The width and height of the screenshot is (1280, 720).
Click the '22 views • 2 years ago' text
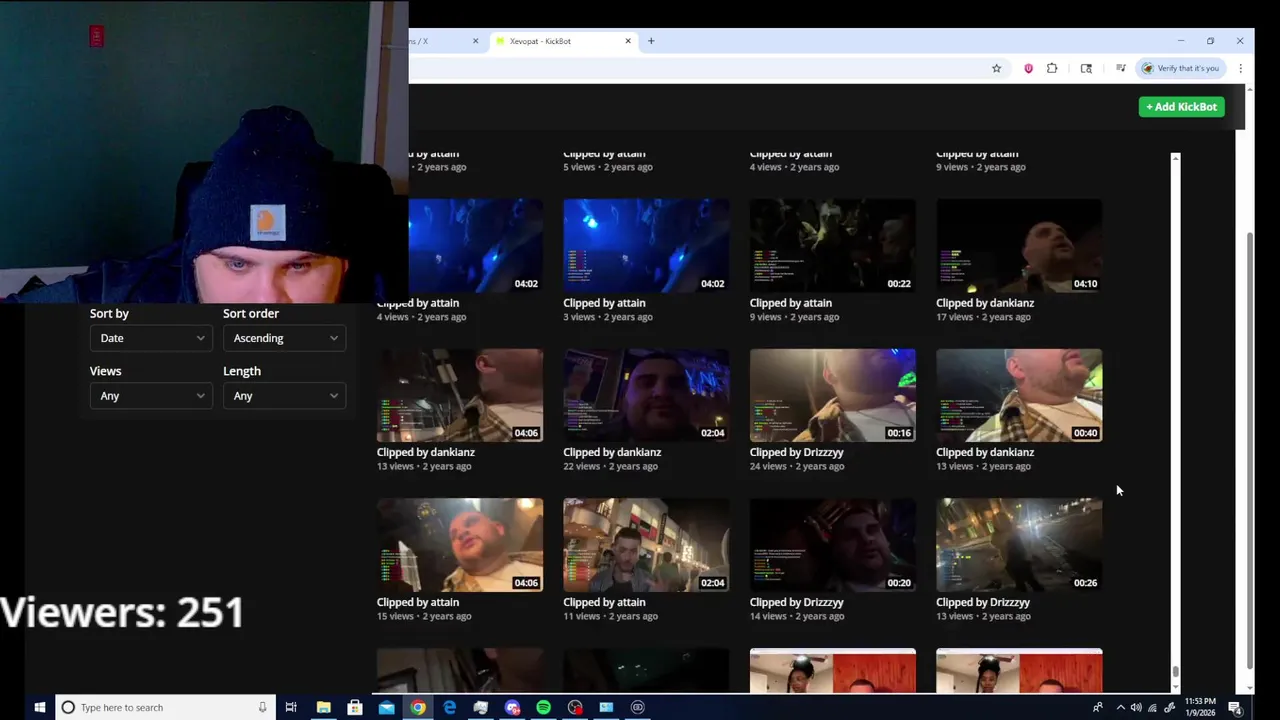[611, 466]
